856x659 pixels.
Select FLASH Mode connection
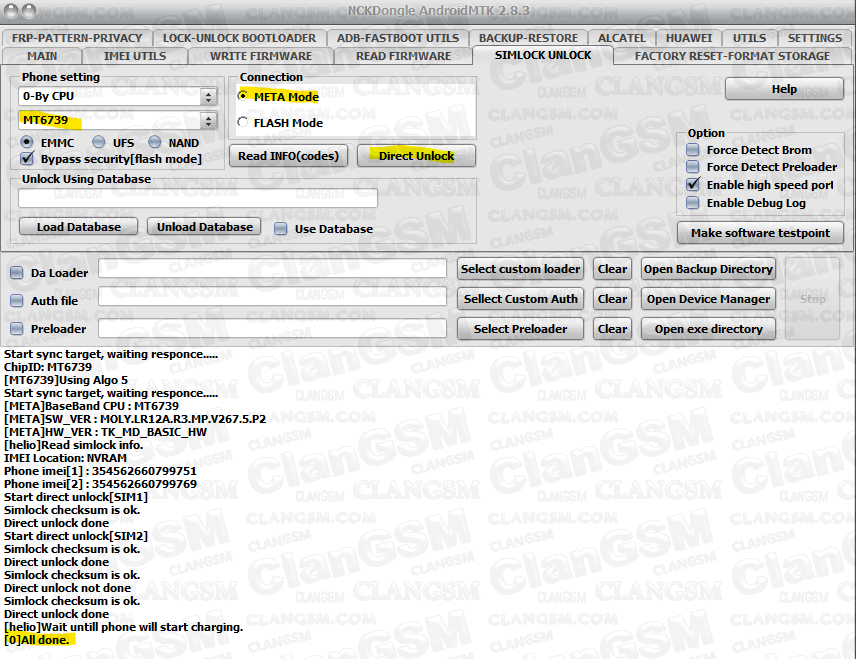(243, 122)
